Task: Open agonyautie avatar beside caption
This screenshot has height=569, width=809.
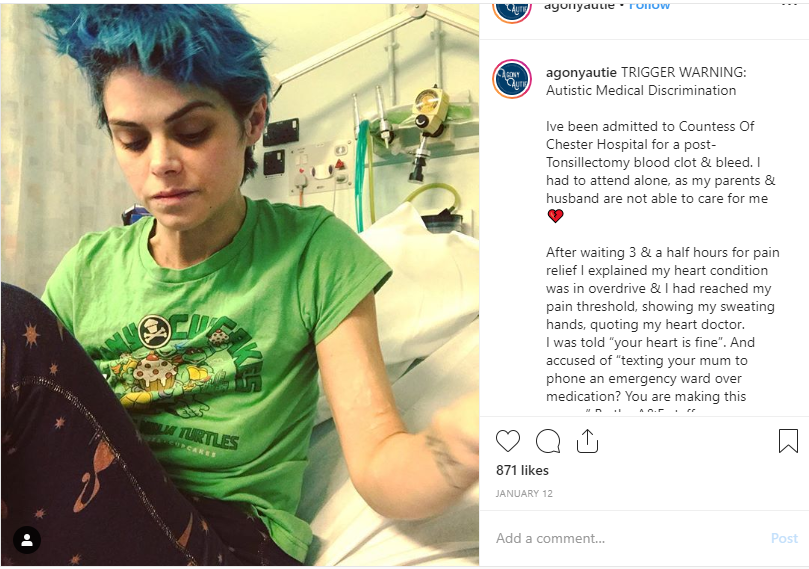Action: click(512, 79)
